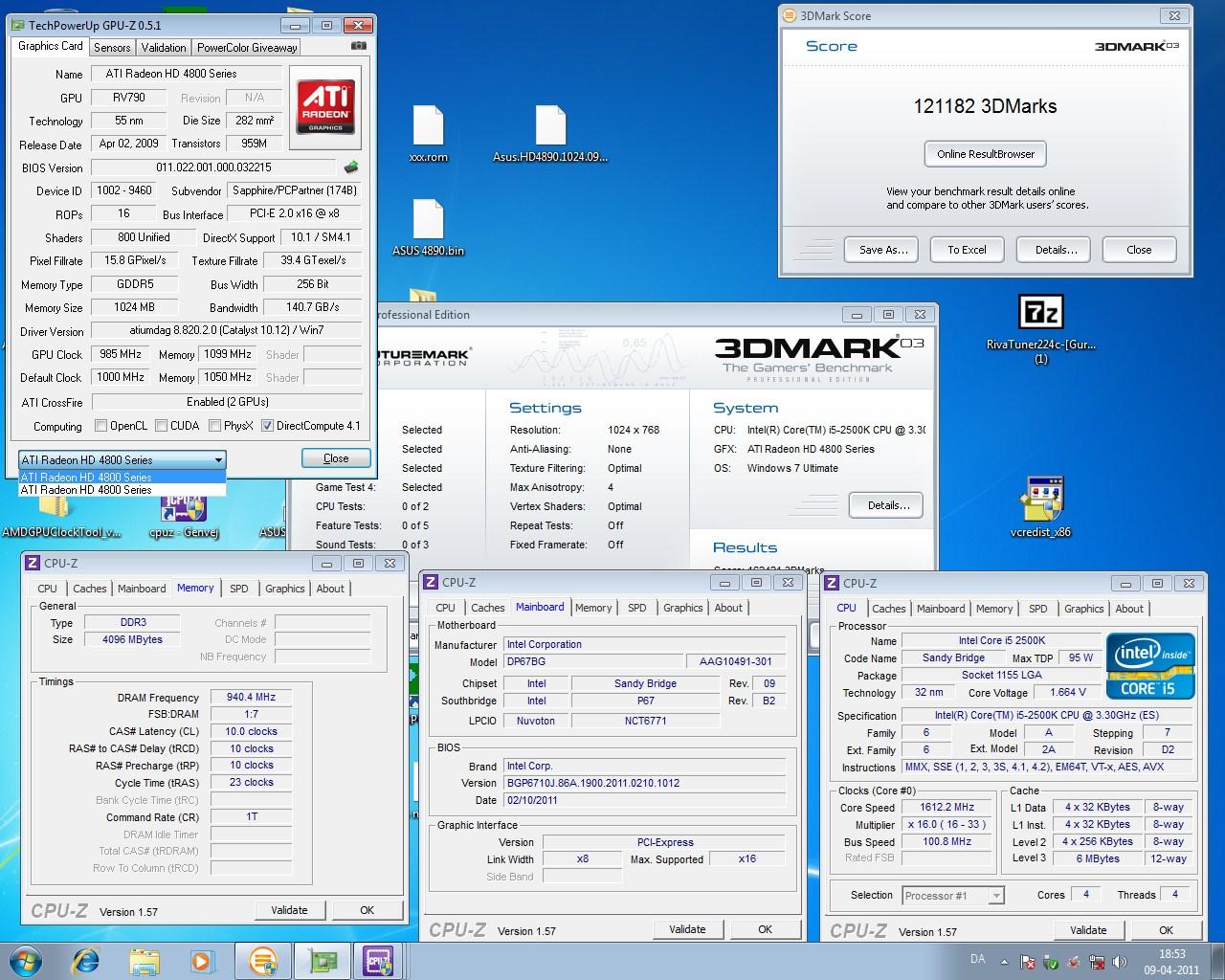Click Details... in 3DMark Score window
The image size is (1225, 980).
click(1056, 250)
